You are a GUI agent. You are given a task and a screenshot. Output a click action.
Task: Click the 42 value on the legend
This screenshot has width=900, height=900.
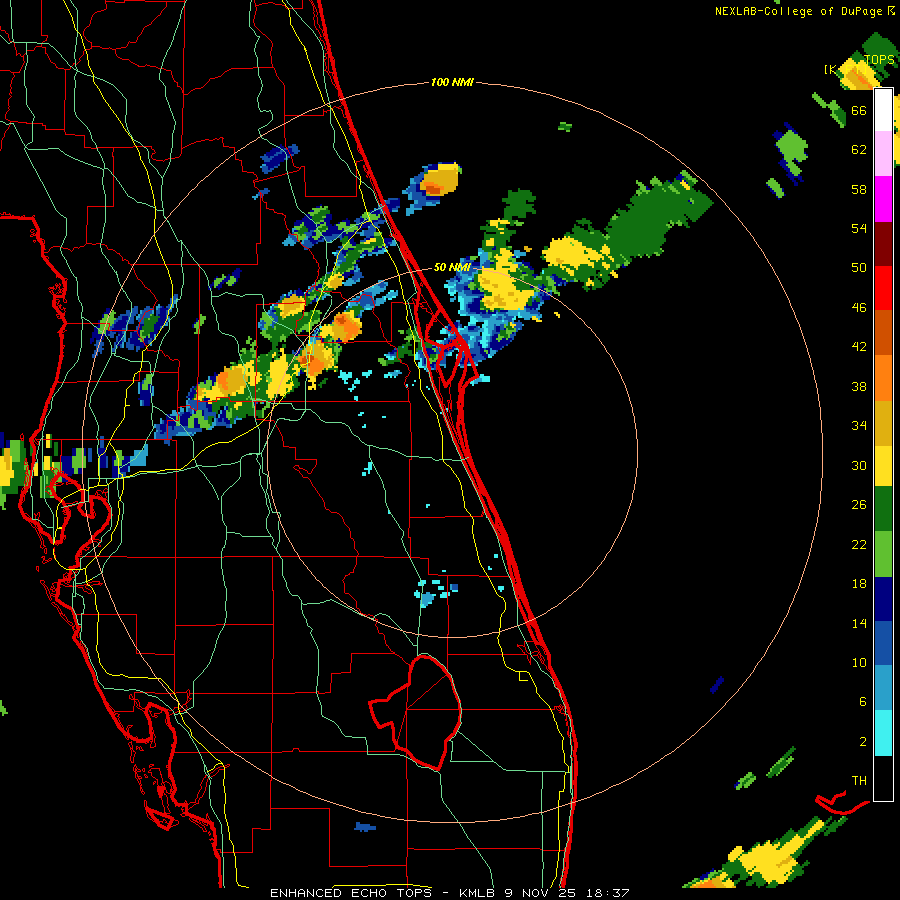click(x=859, y=346)
